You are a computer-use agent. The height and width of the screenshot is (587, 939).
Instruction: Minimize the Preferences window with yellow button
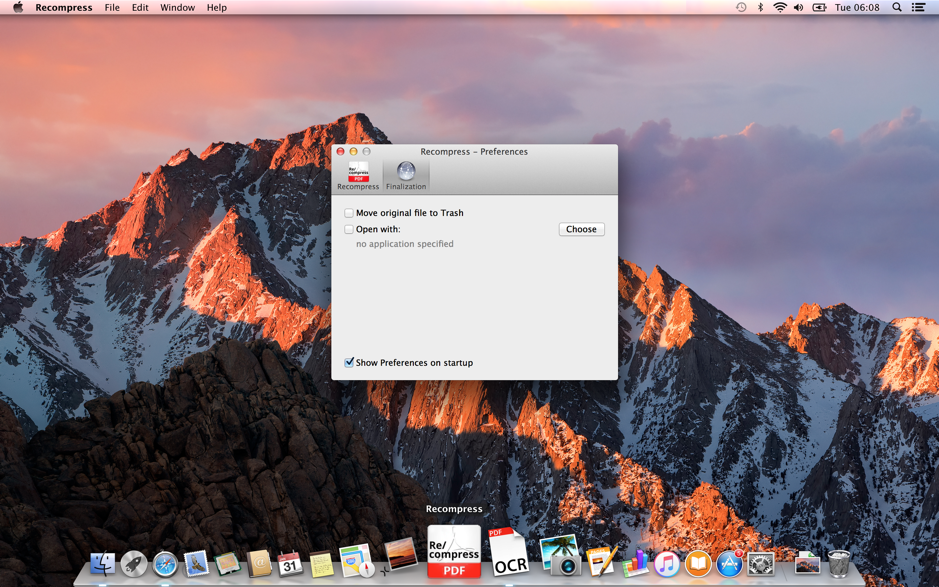353,152
